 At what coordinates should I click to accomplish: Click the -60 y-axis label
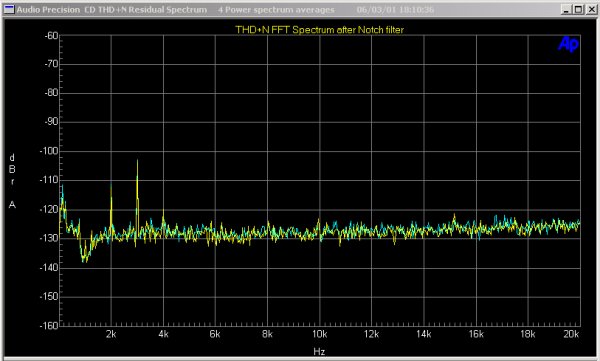(x=52, y=36)
